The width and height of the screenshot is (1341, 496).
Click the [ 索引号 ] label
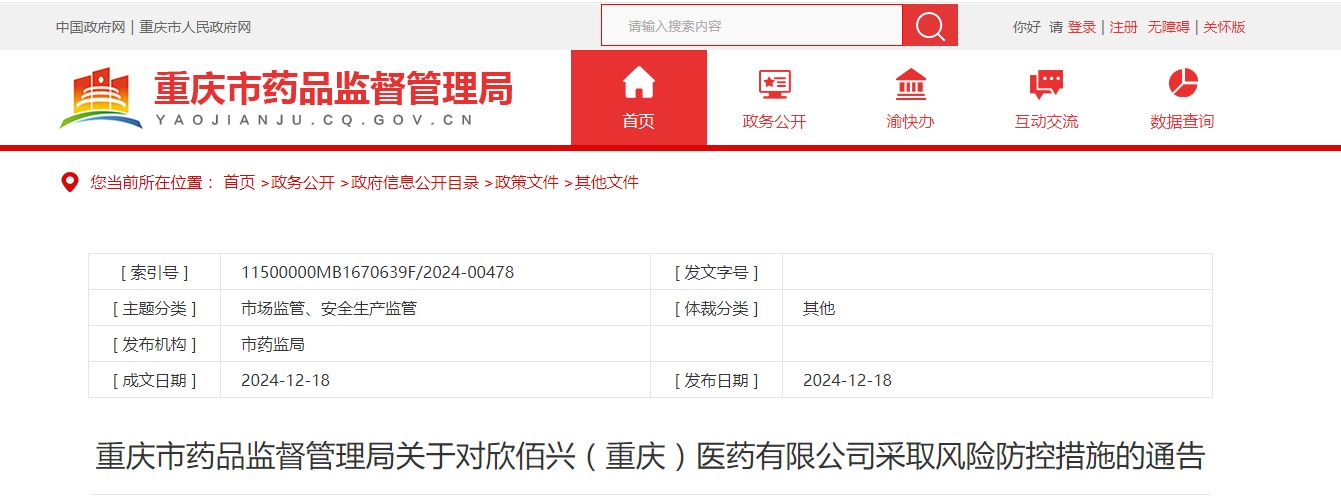click(x=154, y=272)
